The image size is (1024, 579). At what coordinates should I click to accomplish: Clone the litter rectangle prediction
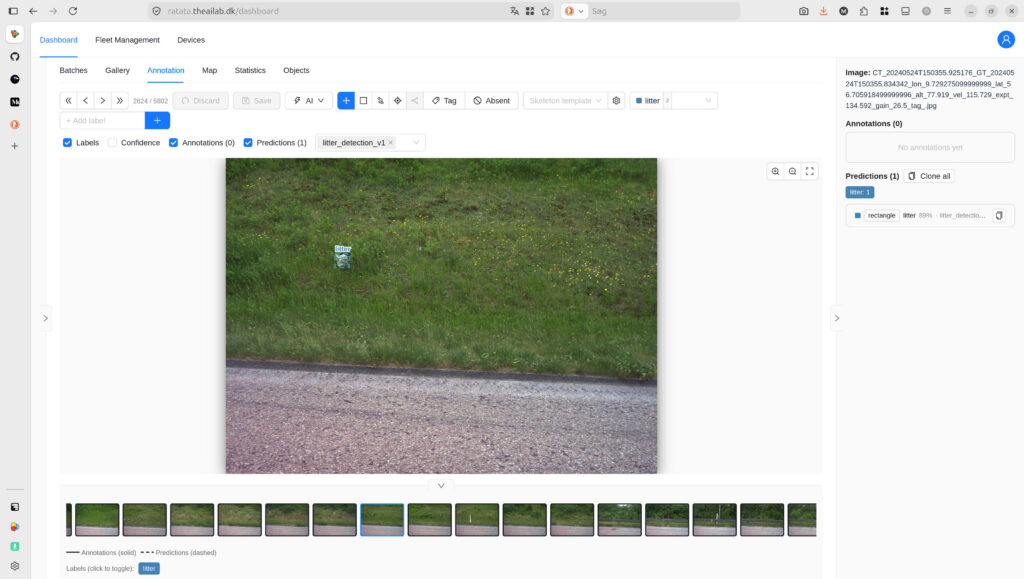coord(999,215)
